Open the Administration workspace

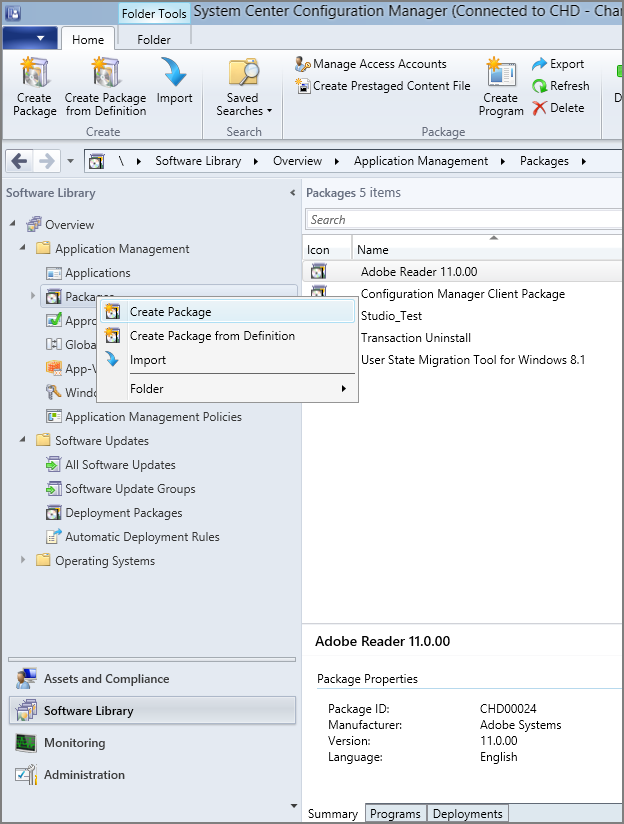[x=84, y=775]
